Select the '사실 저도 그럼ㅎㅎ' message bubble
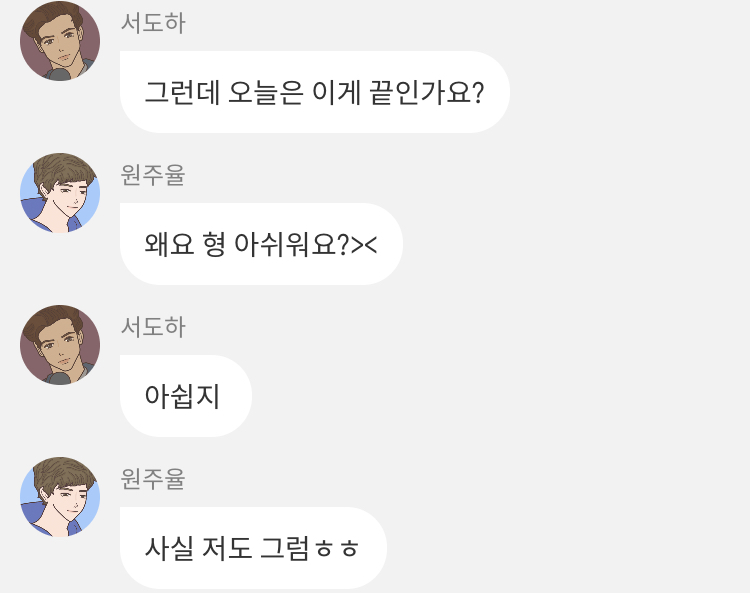Viewport: 750px width, 593px height. tap(253, 548)
